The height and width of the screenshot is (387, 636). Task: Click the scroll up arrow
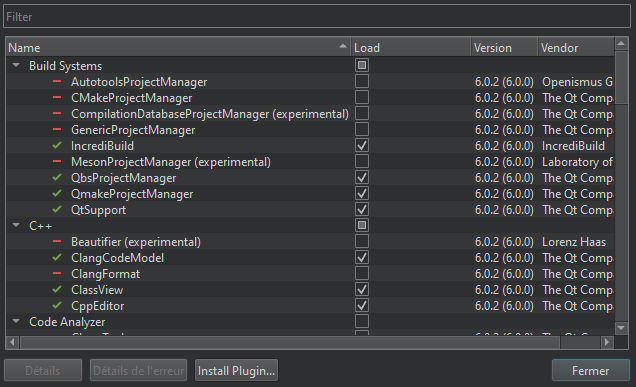(621, 43)
